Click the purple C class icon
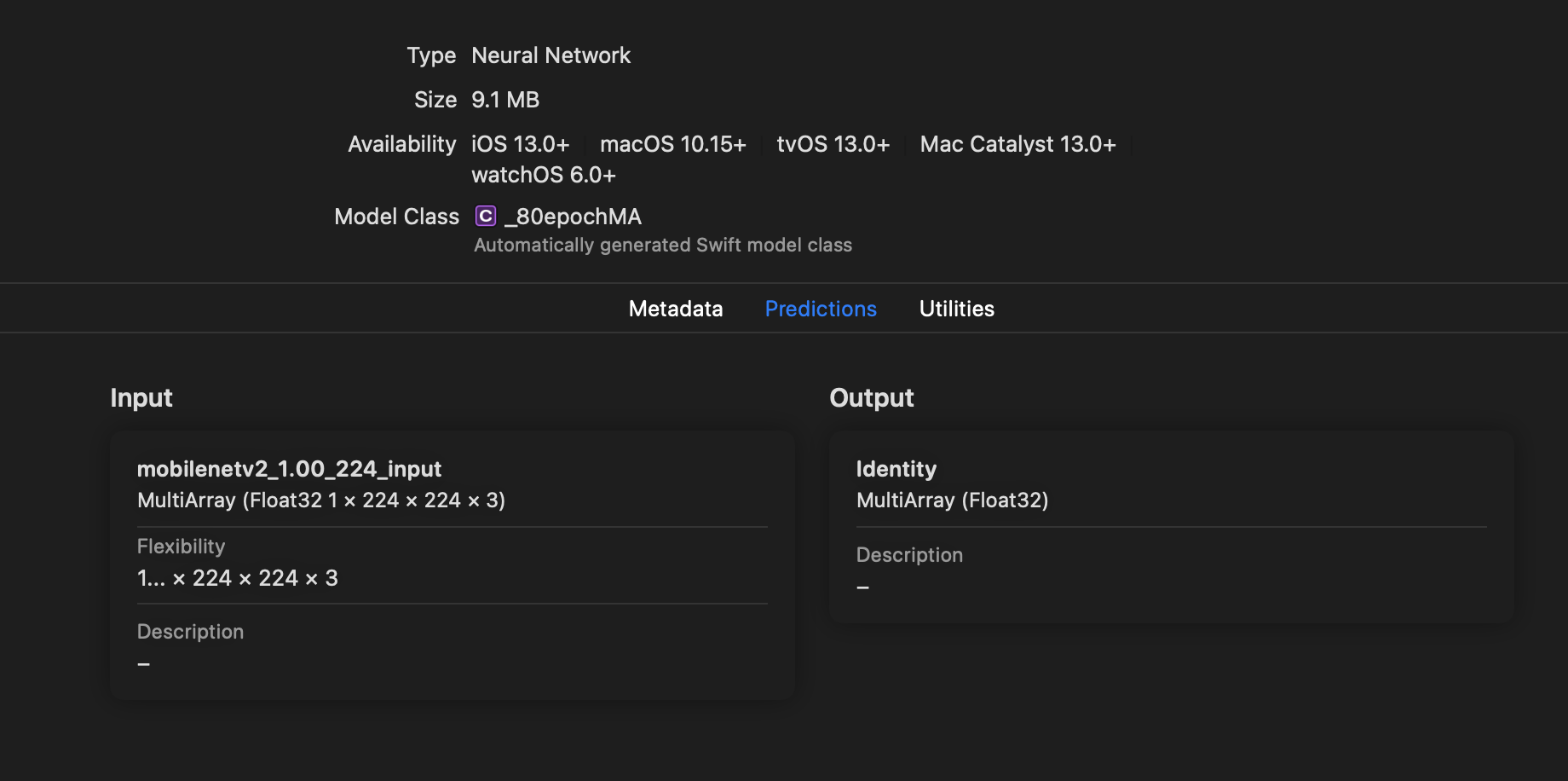 click(x=484, y=216)
